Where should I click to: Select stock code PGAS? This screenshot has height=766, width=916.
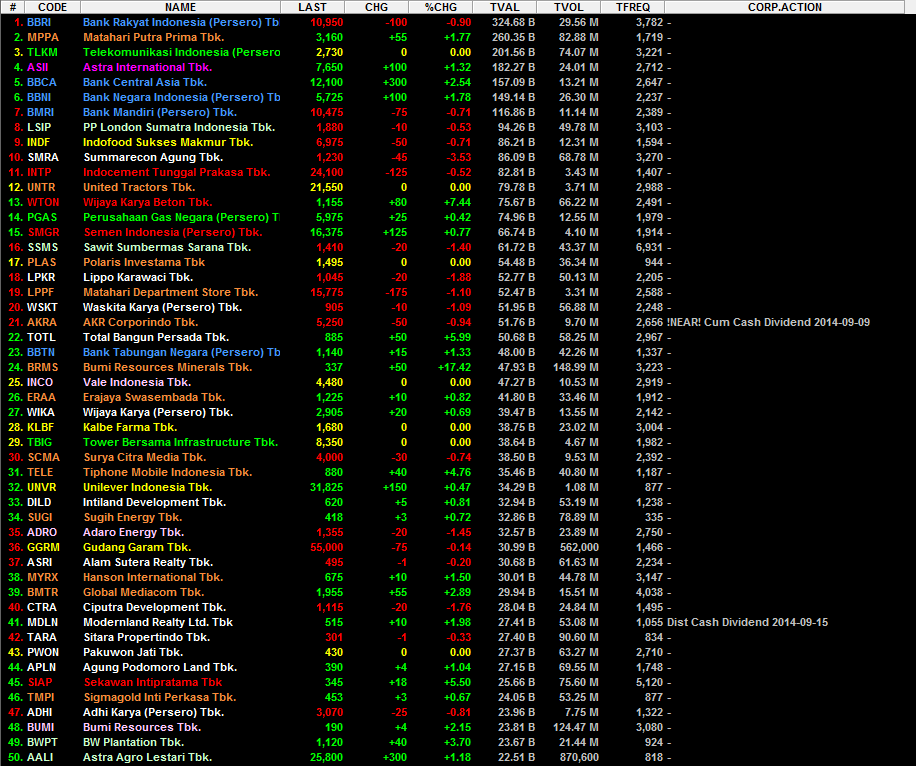(42, 217)
